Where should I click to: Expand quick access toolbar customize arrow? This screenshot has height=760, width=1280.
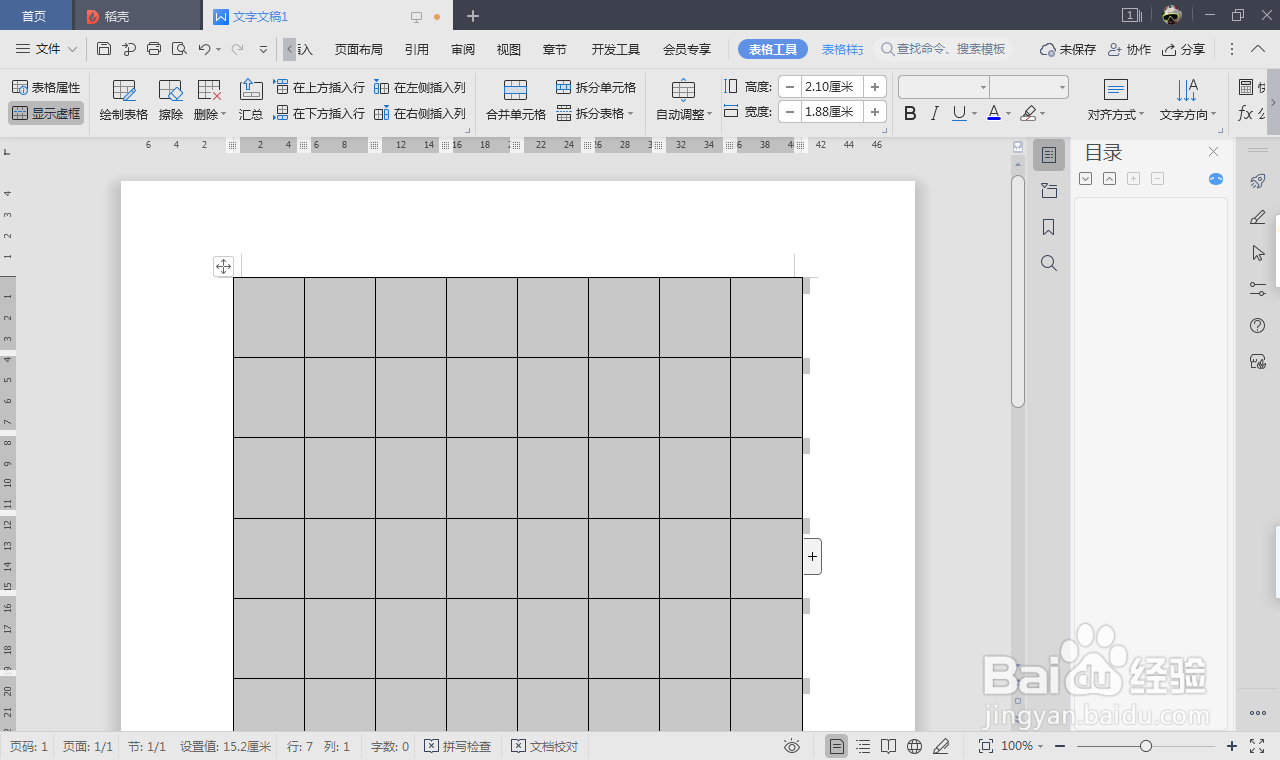263,48
